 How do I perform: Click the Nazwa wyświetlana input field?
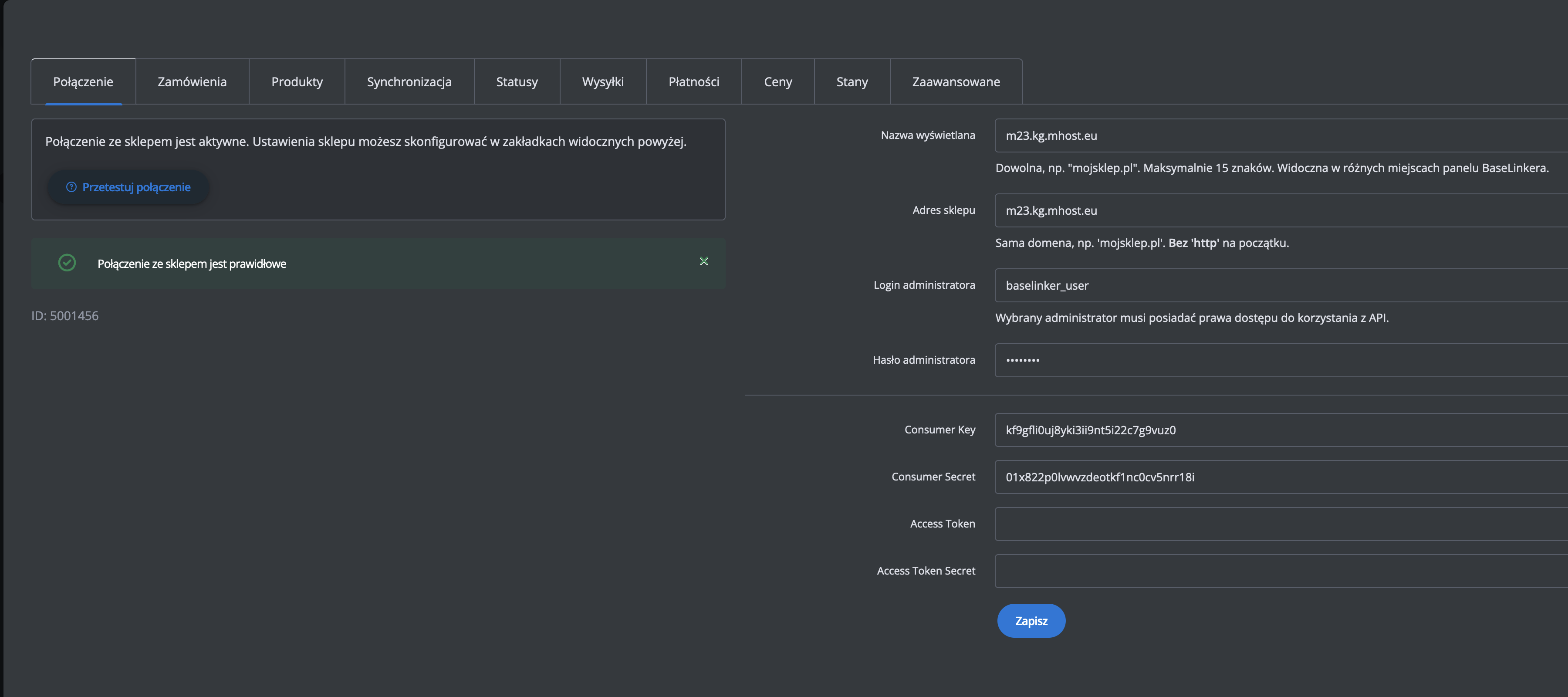(x=1278, y=136)
